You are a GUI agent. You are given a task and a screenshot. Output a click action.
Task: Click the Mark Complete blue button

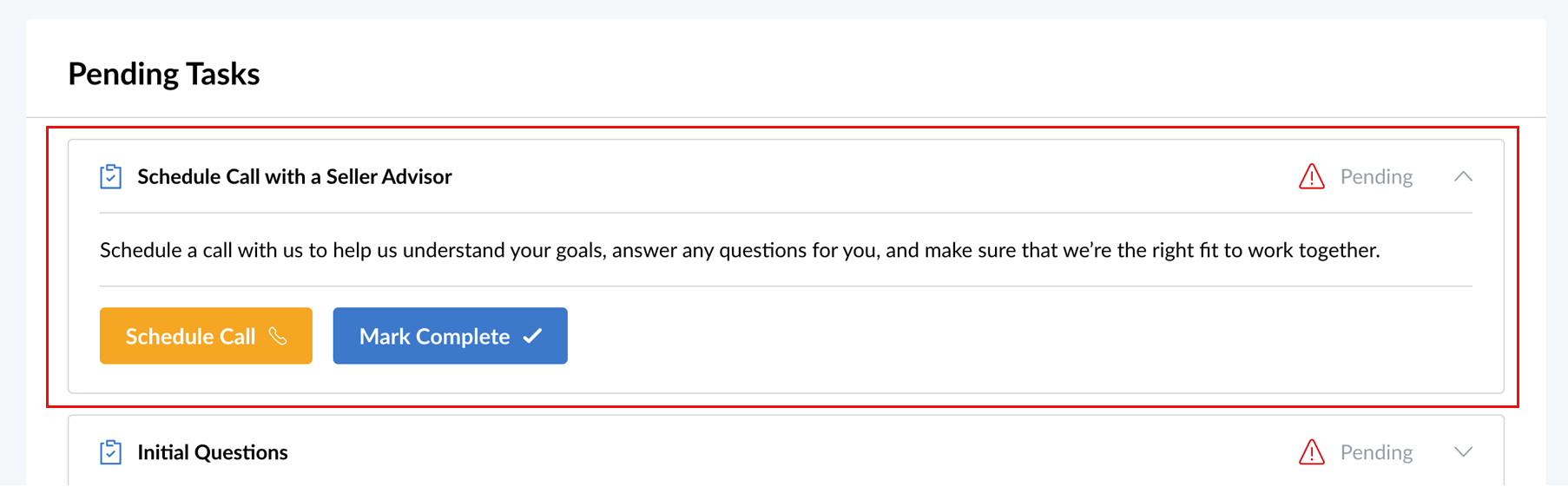[450, 336]
